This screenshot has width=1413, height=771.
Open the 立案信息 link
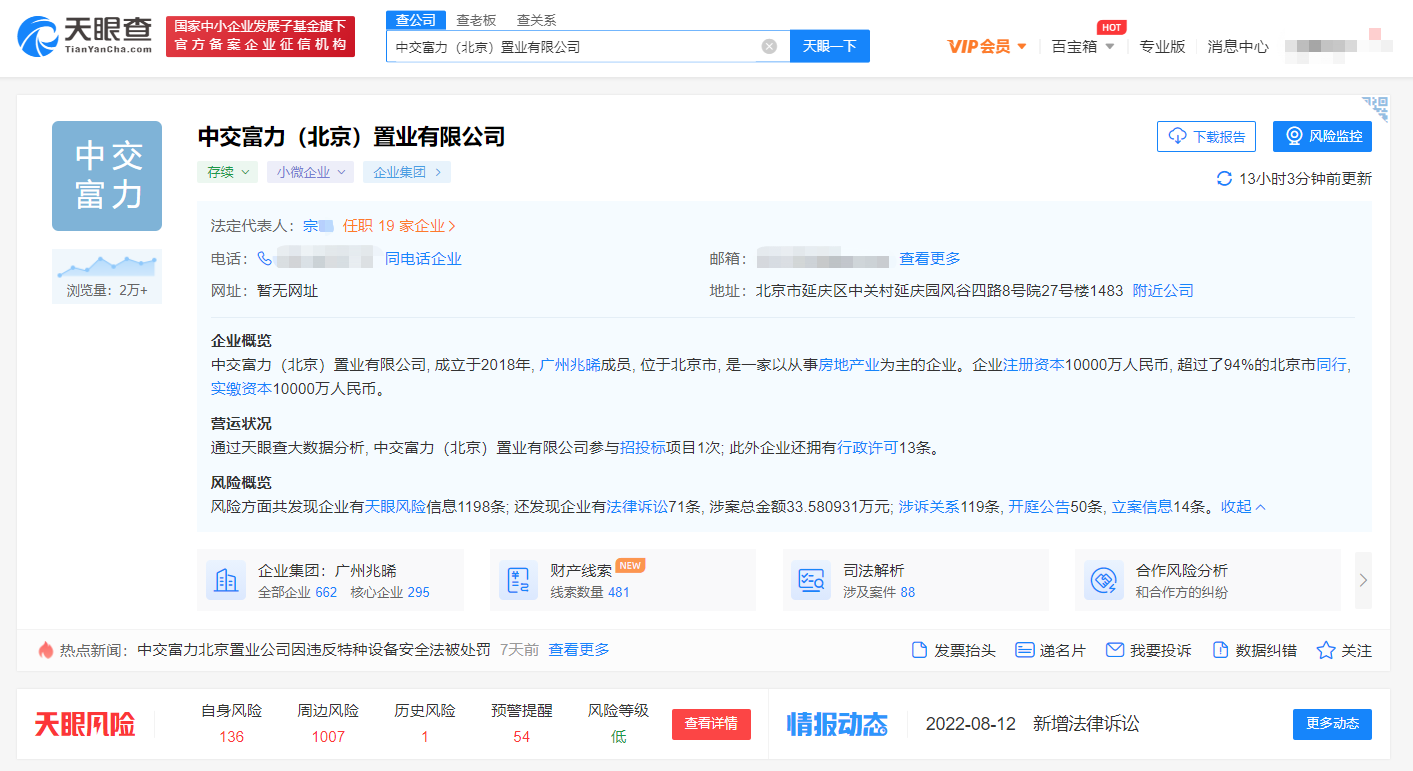[x=1142, y=506]
